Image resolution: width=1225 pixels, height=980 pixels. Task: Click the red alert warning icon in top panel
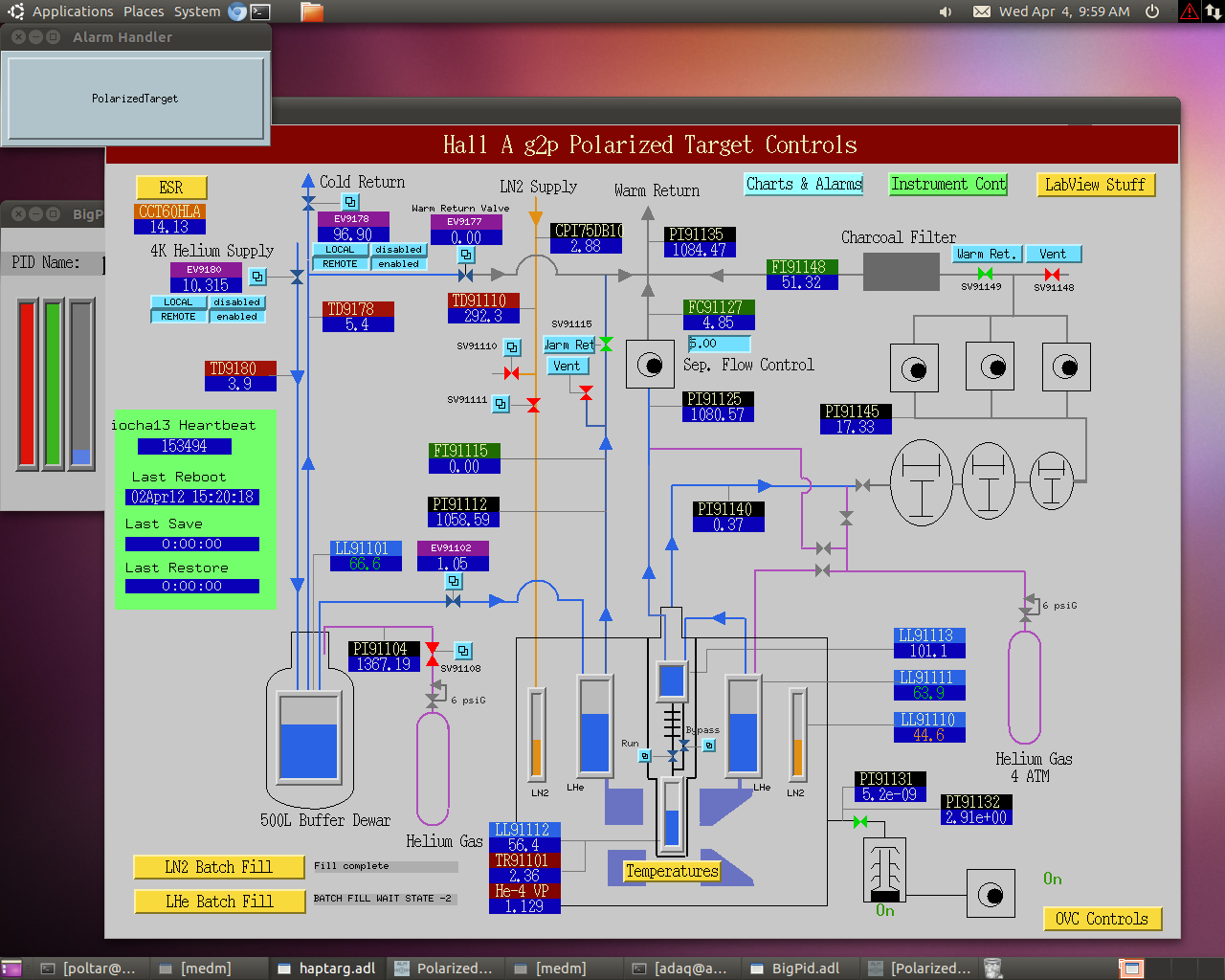[1189, 11]
